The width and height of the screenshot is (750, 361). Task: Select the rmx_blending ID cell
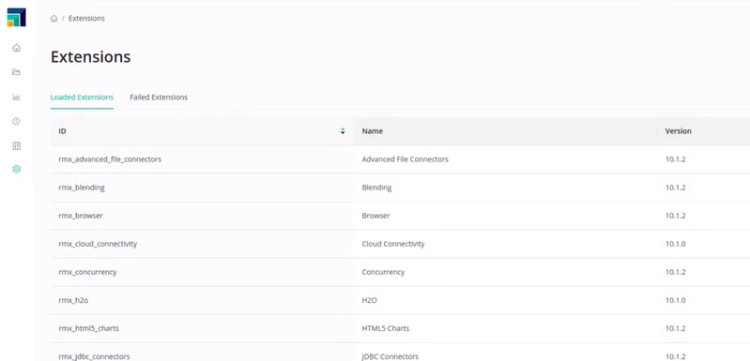pos(81,187)
